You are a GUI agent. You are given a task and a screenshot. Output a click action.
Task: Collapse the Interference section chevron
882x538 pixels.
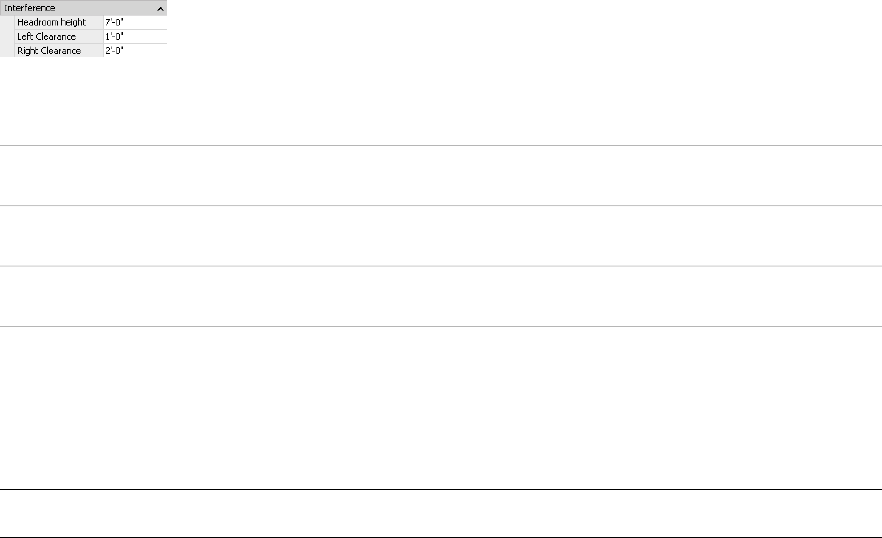(x=160, y=8)
